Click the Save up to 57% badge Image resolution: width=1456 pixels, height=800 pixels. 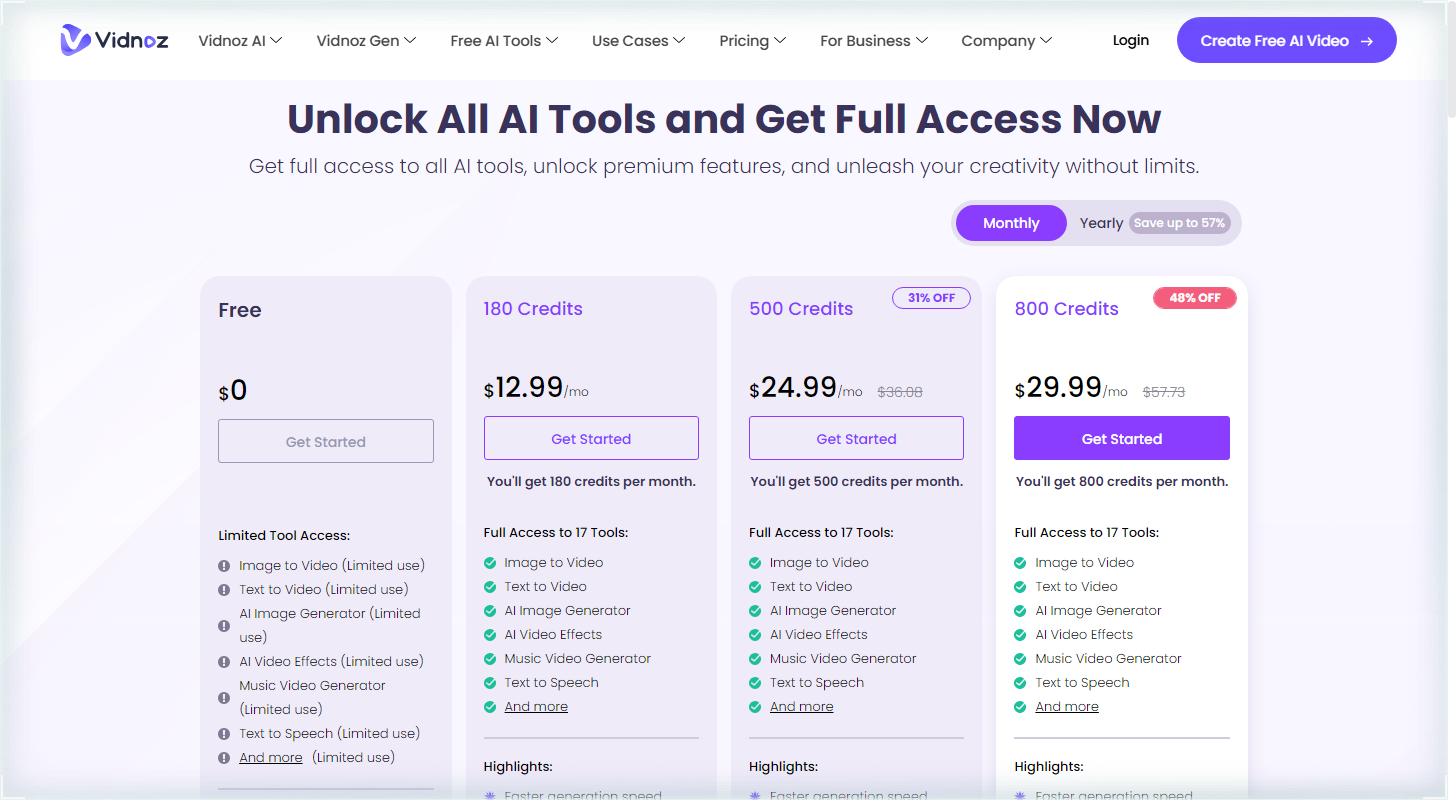pyautogui.click(x=1179, y=223)
